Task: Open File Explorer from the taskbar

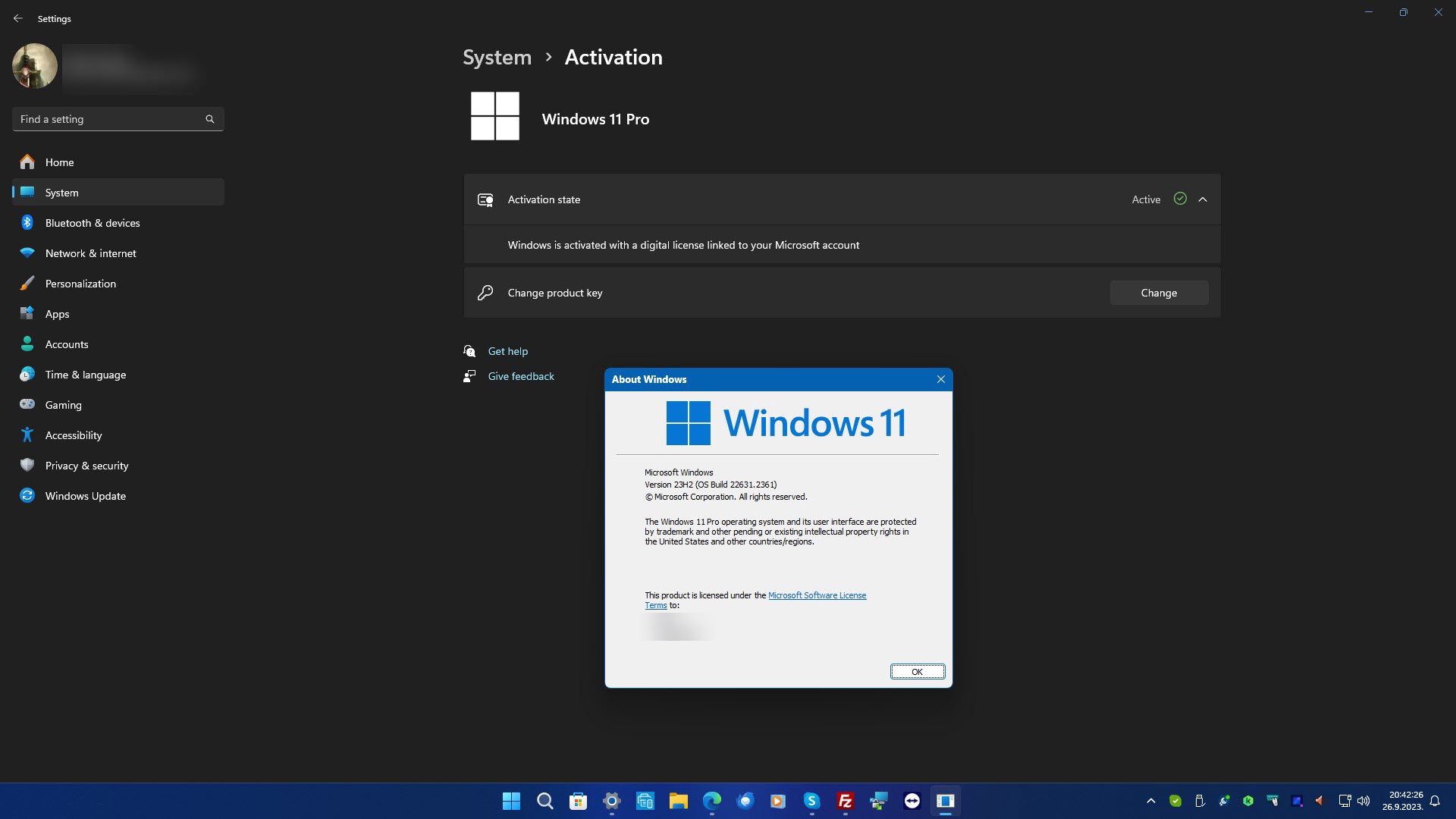Action: pos(678,801)
